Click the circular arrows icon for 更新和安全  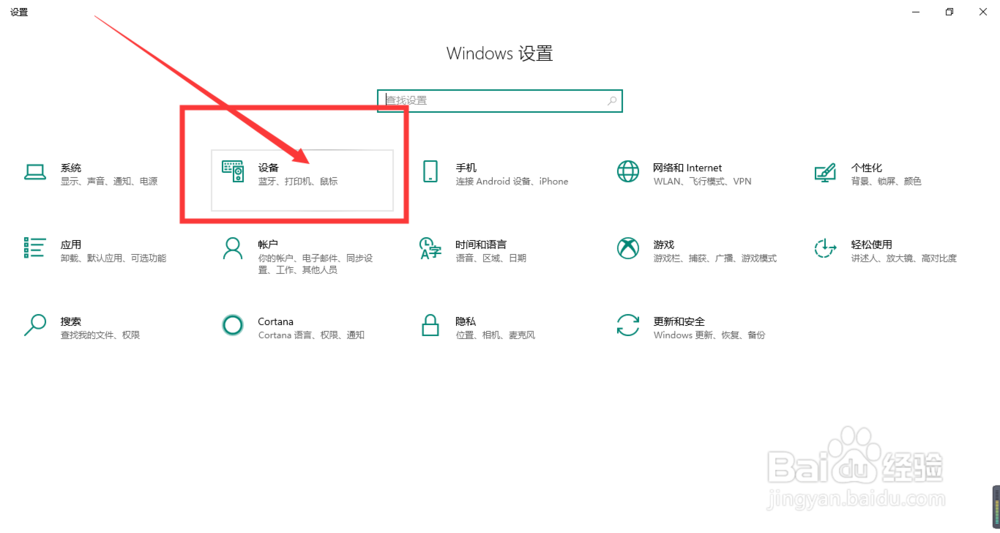pos(628,325)
